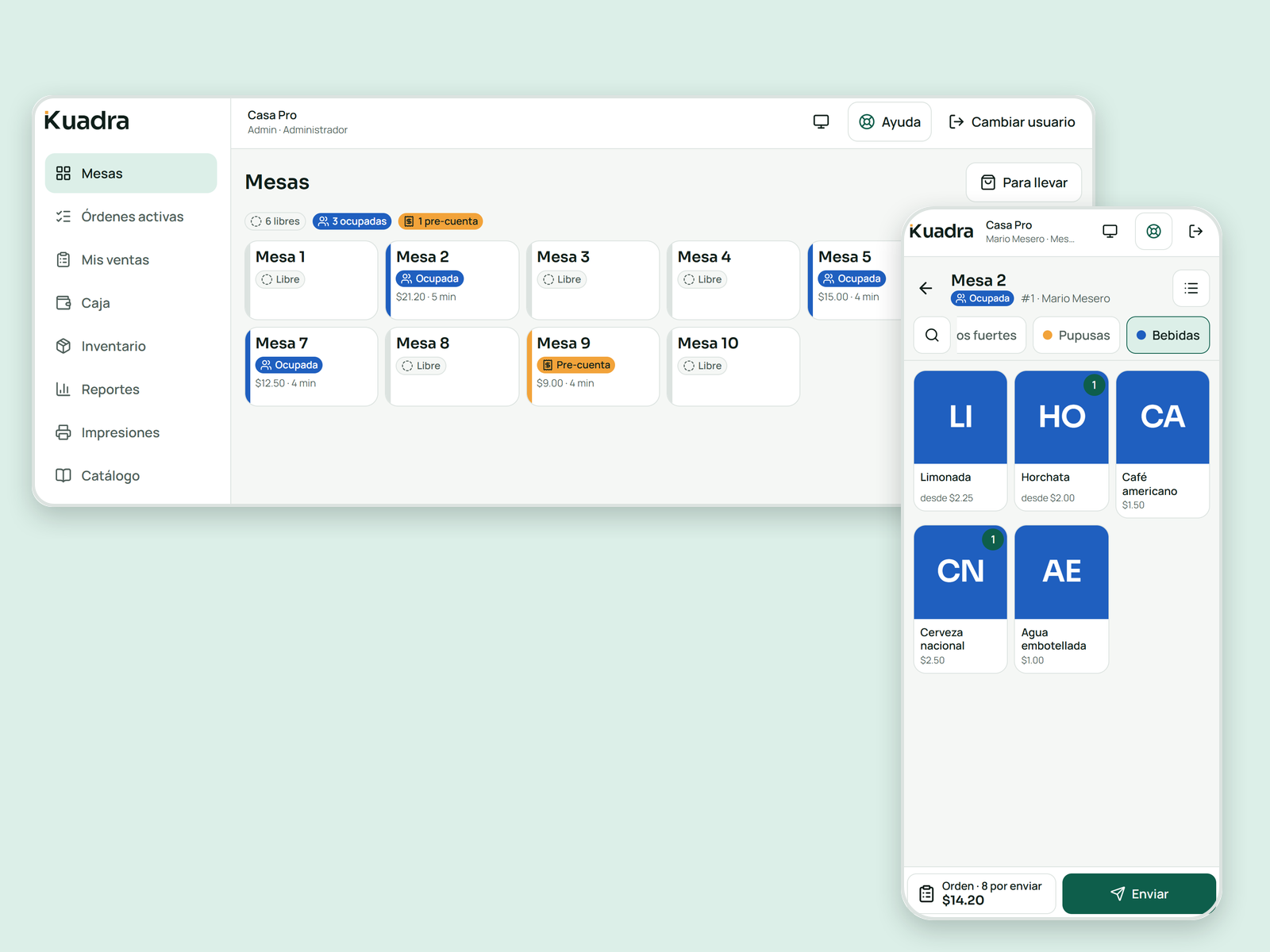Add Limonada to the order

960,440
